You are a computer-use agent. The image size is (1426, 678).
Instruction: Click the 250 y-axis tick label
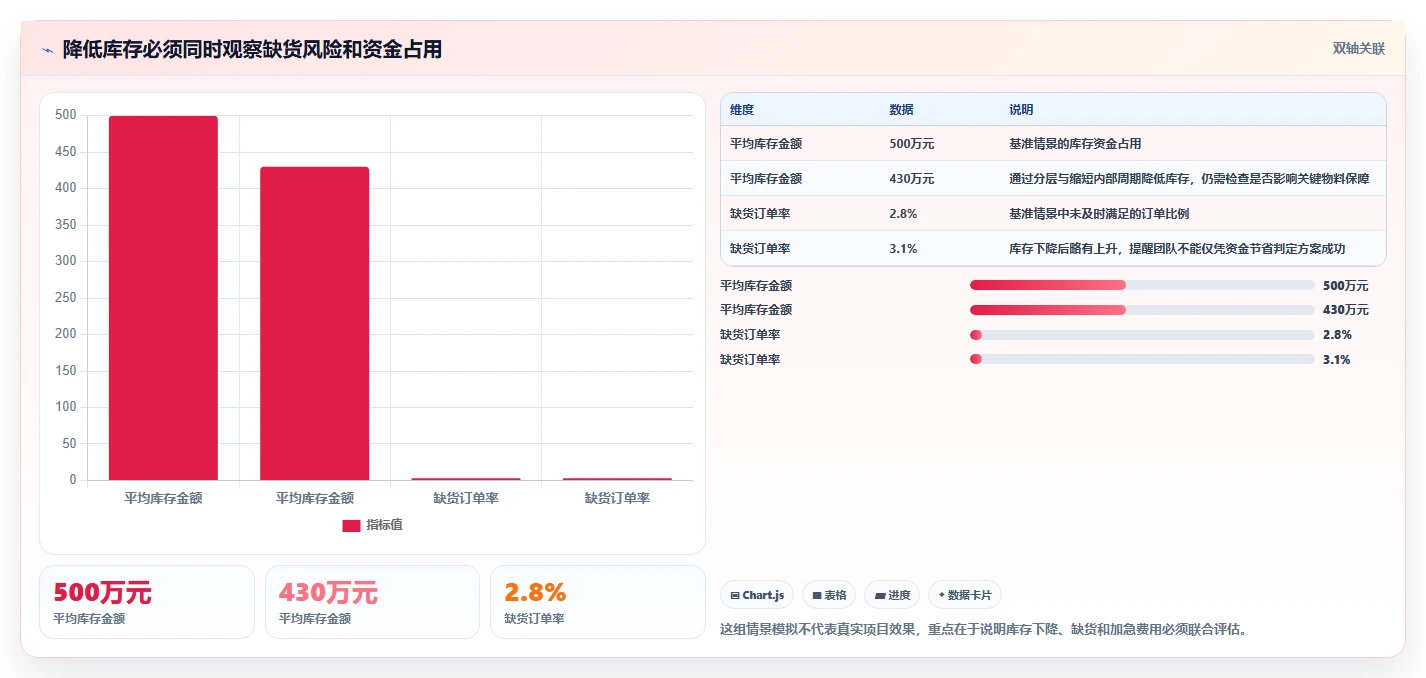(65, 298)
